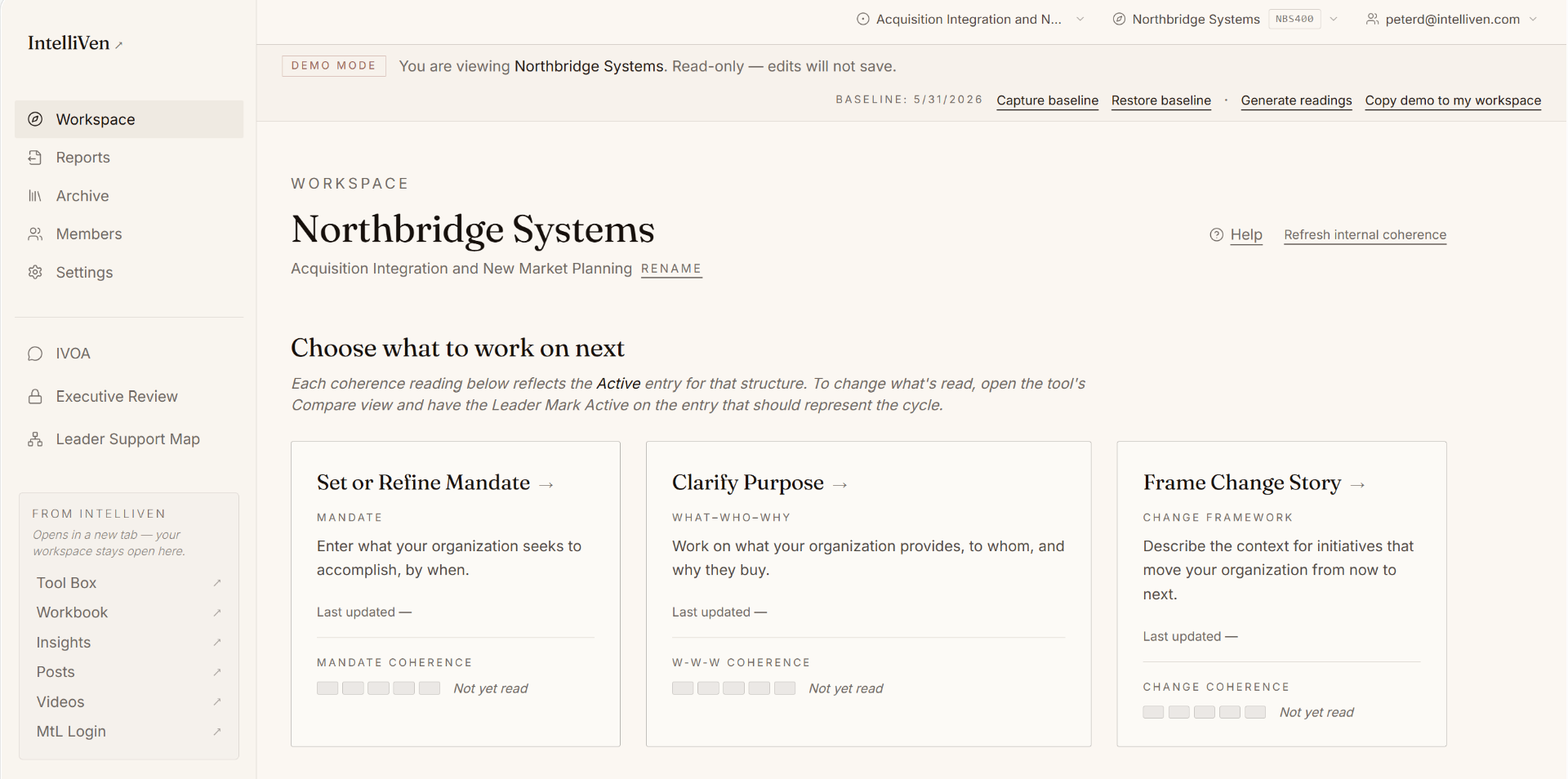Click the external link arrow beside Tool Box
Screen dimensions: 1568x779
pos(217,583)
